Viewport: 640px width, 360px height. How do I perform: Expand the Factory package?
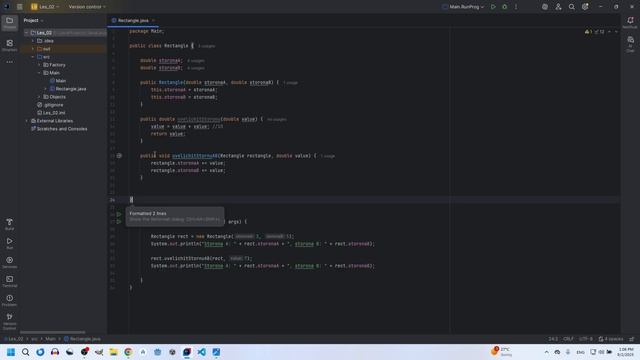coord(39,65)
